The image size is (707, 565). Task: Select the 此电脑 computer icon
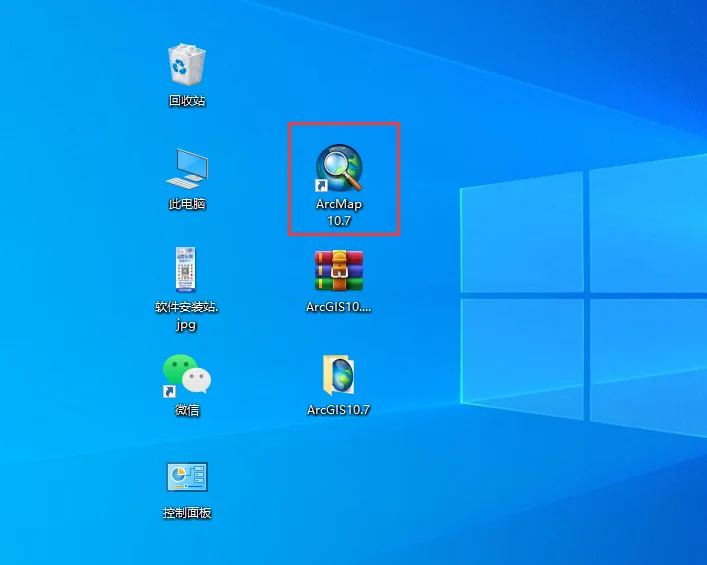pyautogui.click(x=187, y=168)
